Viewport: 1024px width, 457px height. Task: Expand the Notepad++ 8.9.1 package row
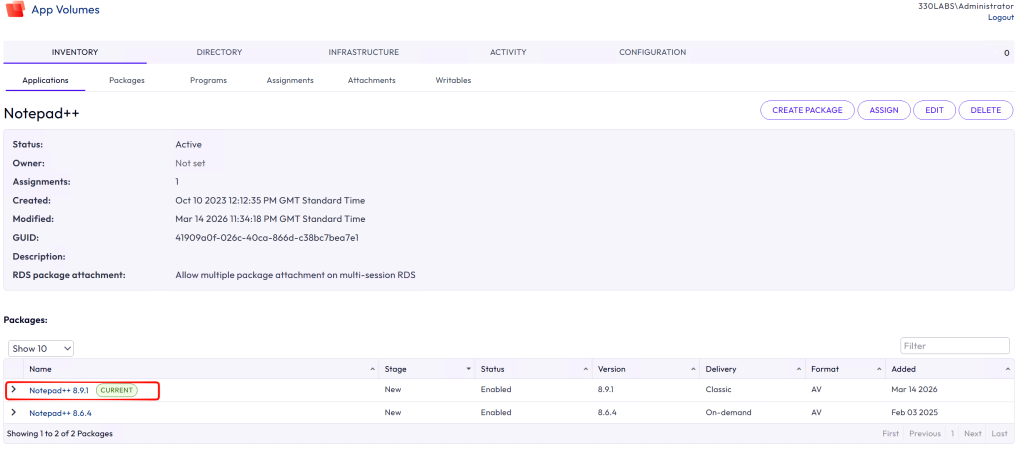(x=14, y=390)
